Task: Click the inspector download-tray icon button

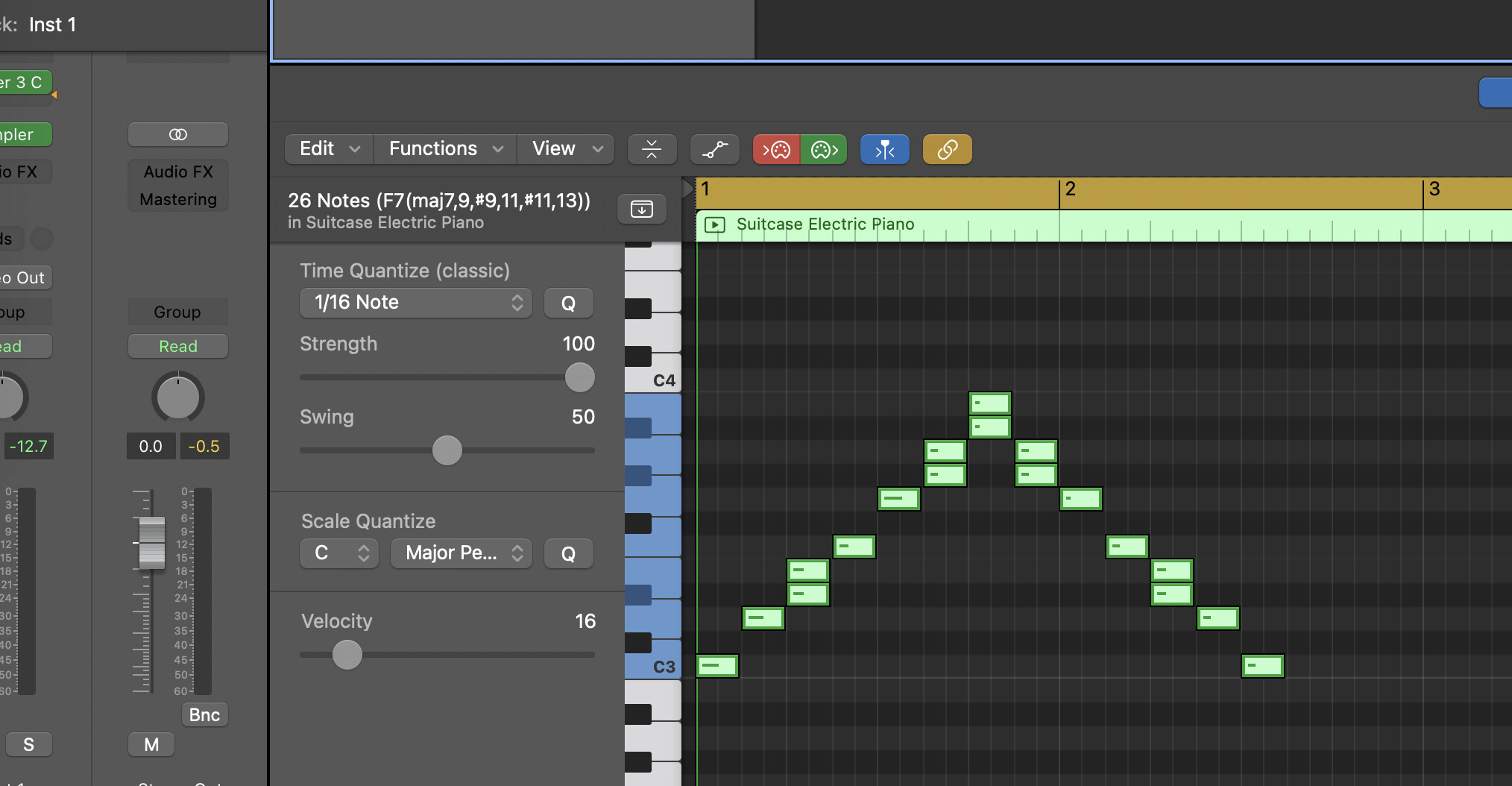Action: pos(641,209)
